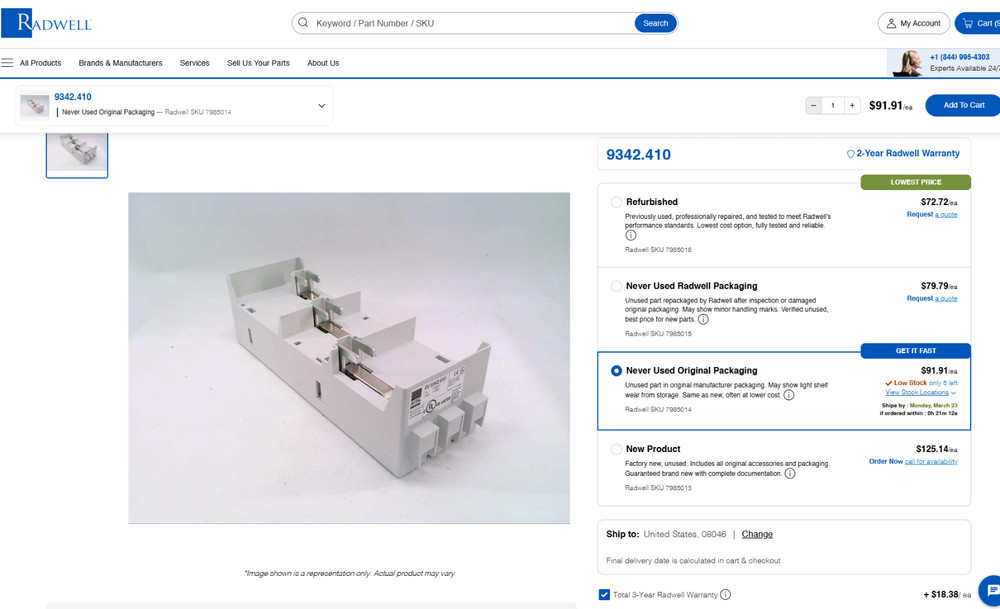Click the search magnifier icon

pyautogui.click(x=304, y=23)
